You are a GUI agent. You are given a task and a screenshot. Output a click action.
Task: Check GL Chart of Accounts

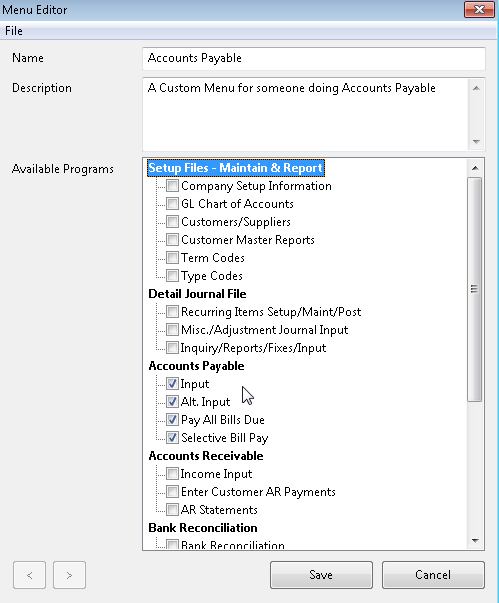[172, 203]
